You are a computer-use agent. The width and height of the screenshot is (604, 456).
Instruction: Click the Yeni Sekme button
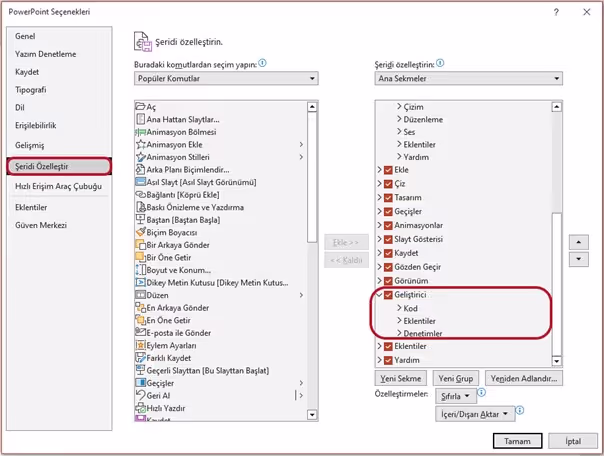(401, 378)
